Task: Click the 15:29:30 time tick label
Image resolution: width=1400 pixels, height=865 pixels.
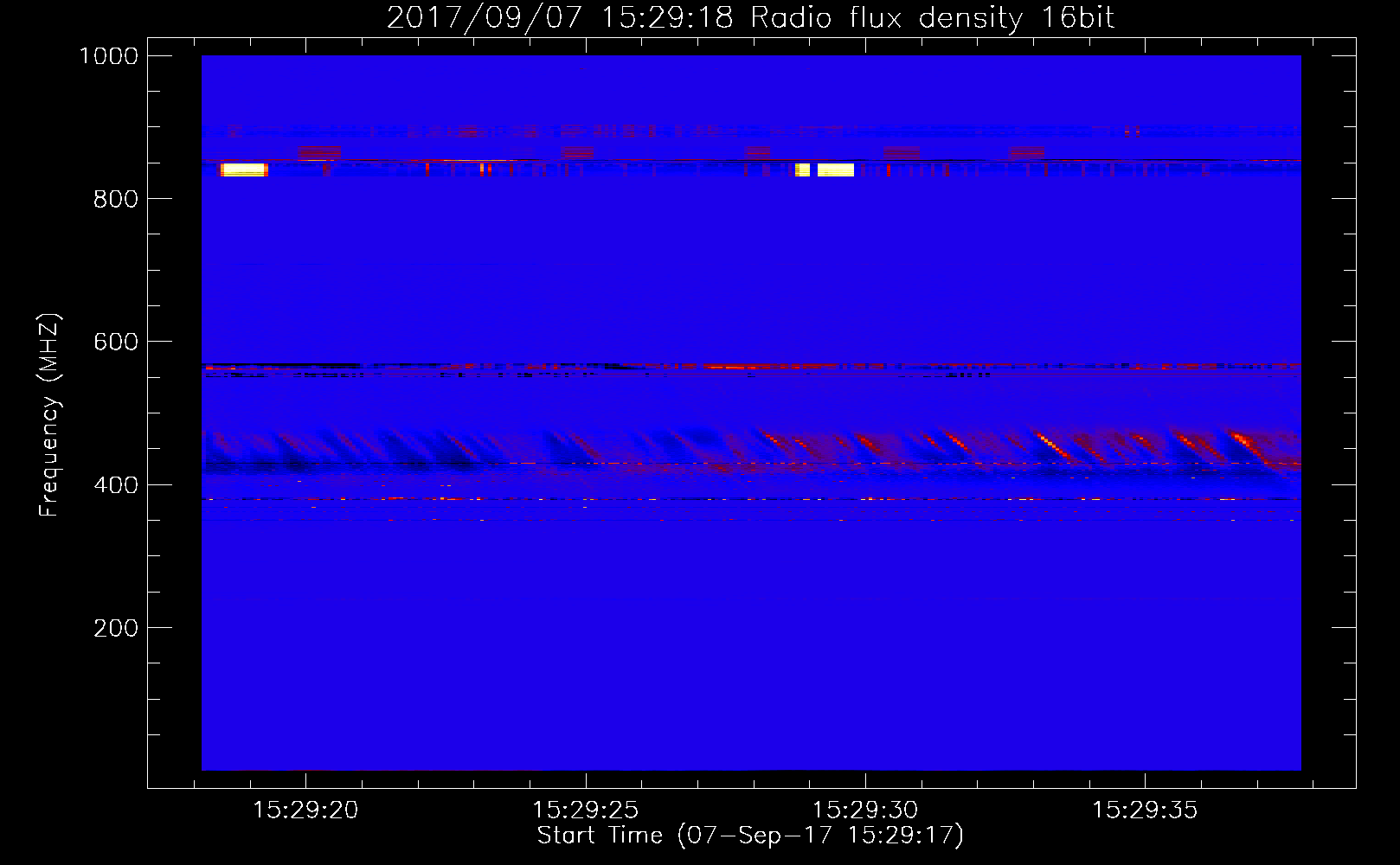Action: 865,811
